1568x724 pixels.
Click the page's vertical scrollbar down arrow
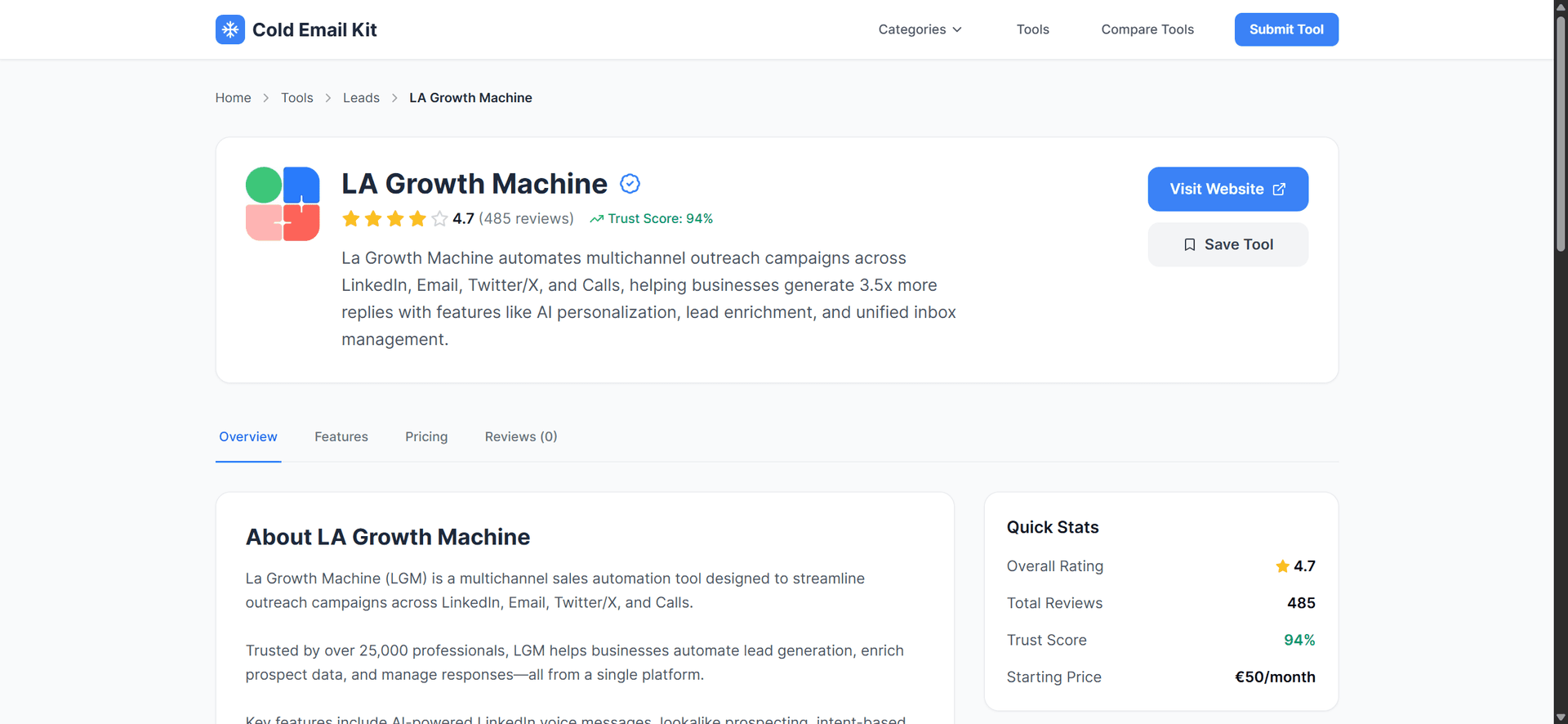click(1561, 717)
